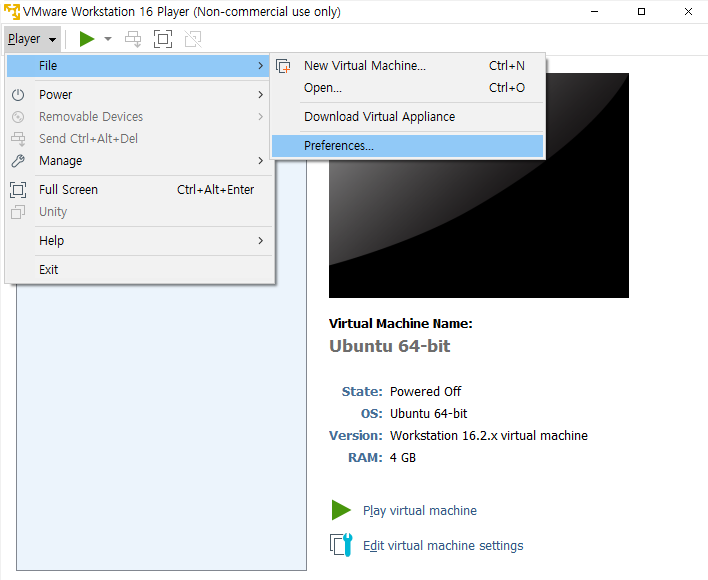Expand the Help submenu arrow
Screen dimensions: 708x580
click(x=261, y=241)
